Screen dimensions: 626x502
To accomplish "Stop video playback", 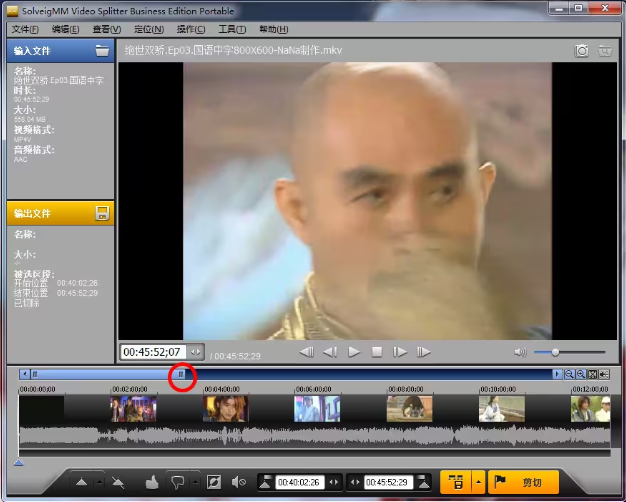I will pyautogui.click(x=377, y=352).
